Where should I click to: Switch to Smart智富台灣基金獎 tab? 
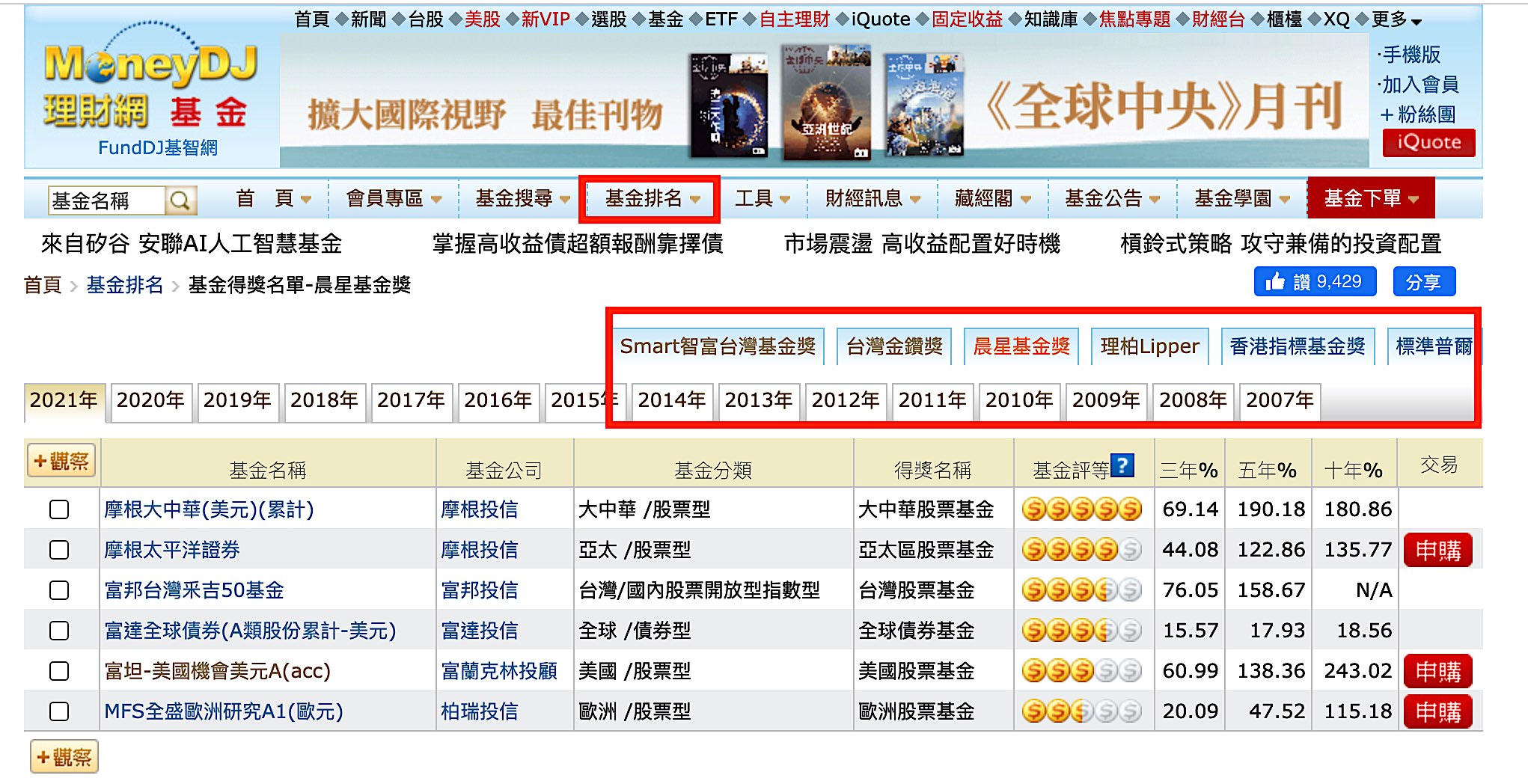pyautogui.click(x=718, y=346)
